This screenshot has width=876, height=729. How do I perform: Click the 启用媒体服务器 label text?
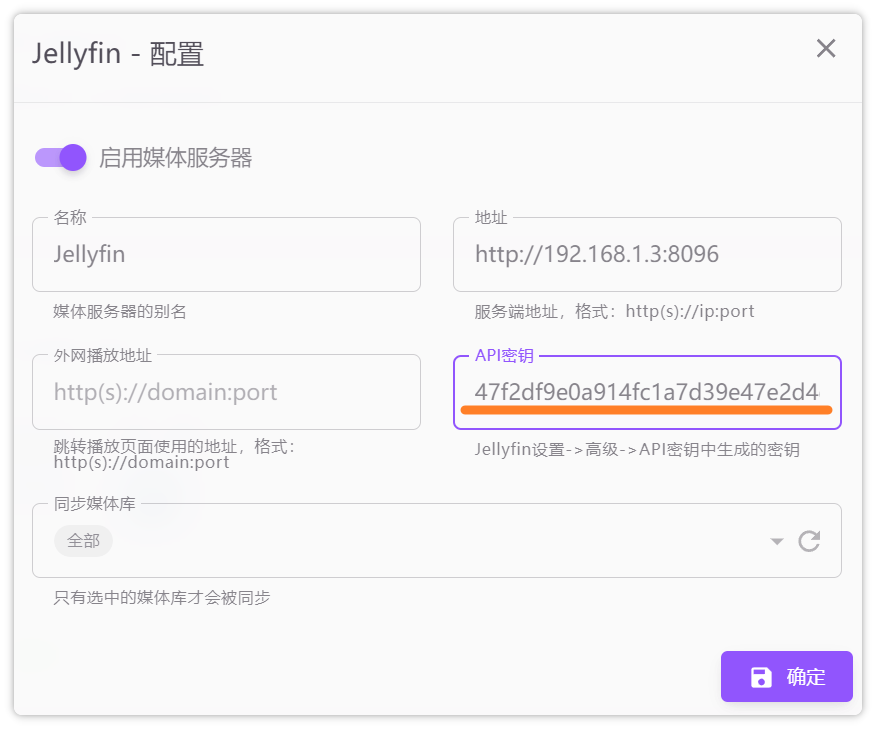coord(175,158)
